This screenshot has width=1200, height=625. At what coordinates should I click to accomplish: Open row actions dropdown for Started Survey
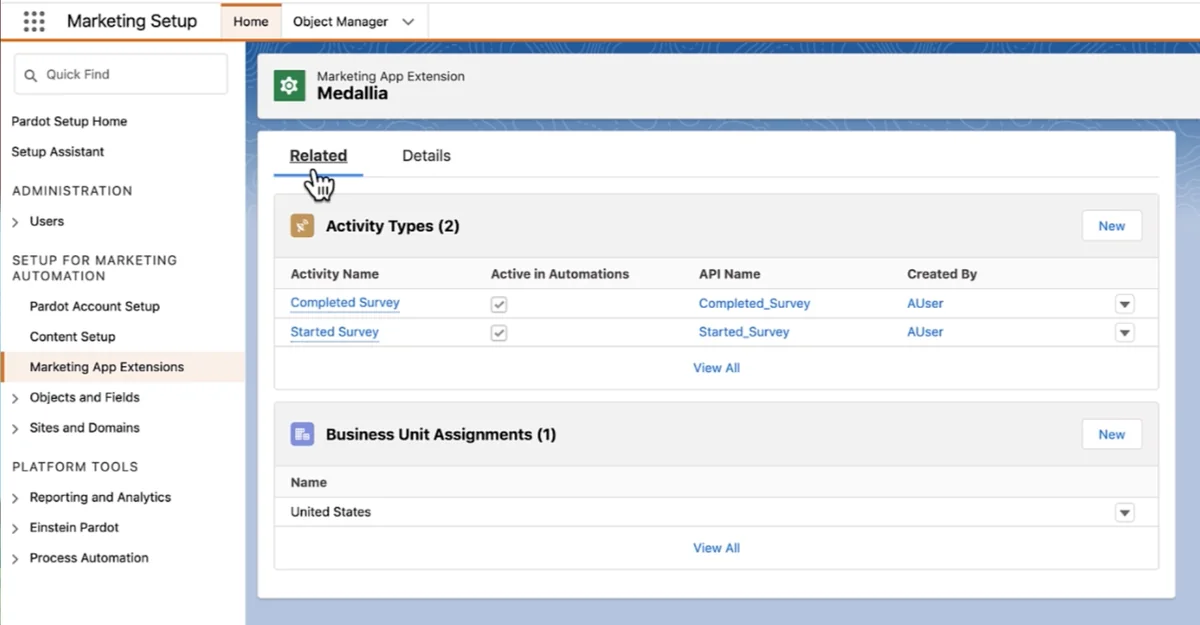tap(1125, 332)
